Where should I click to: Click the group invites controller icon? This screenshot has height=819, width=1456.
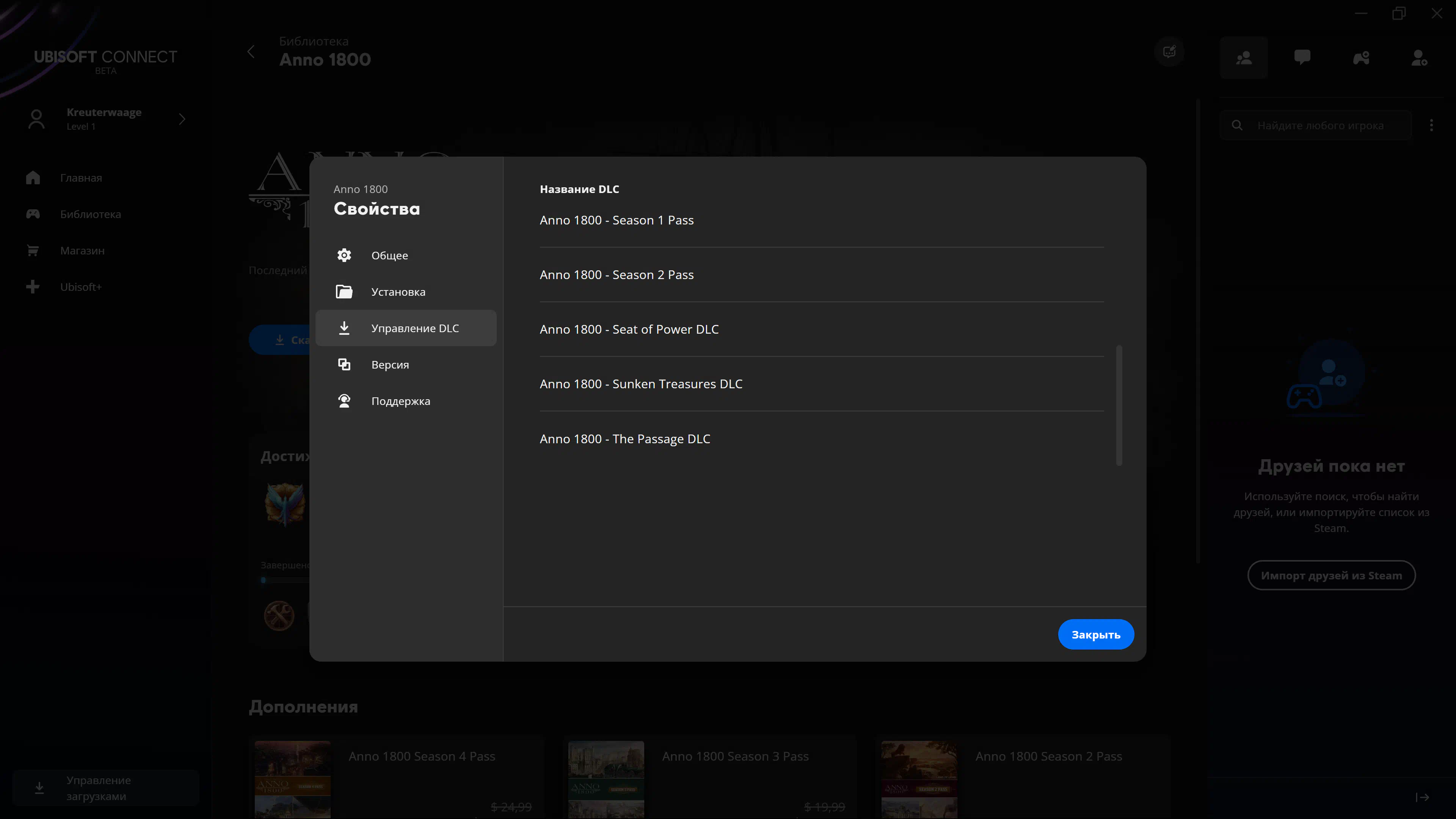tap(1361, 58)
